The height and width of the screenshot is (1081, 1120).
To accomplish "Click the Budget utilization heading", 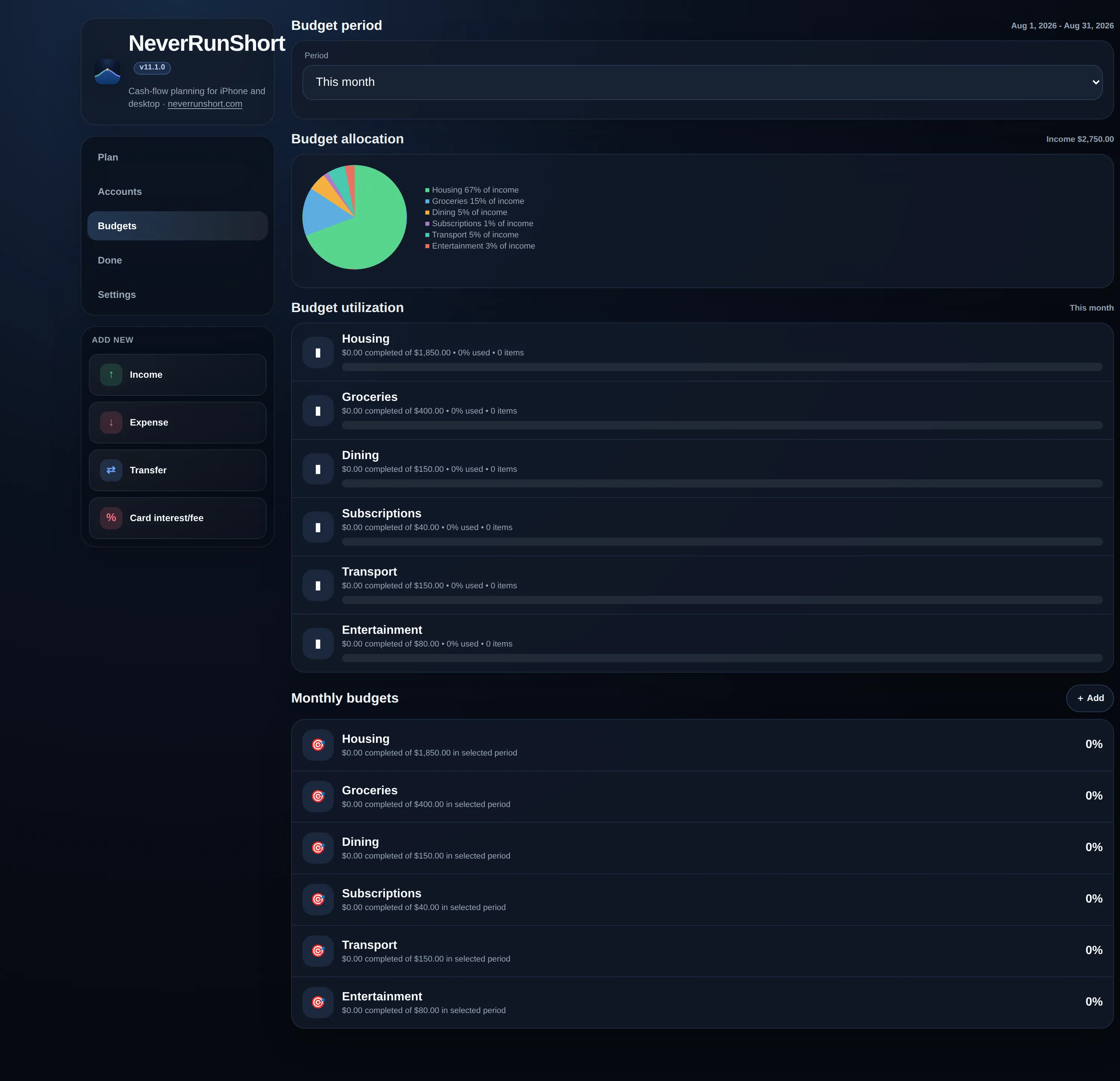I will click(348, 308).
